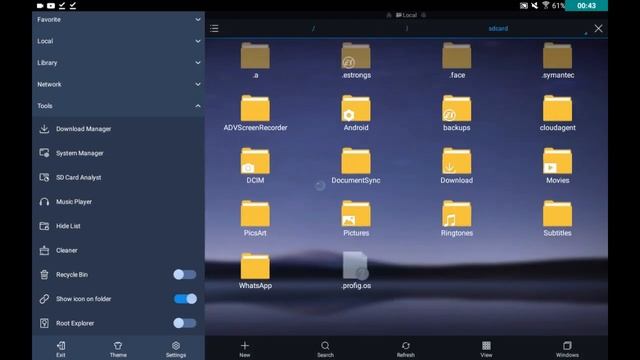This screenshot has height=360, width=640.
Task: Open the DocumentSync folder
Action: click(356, 165)
